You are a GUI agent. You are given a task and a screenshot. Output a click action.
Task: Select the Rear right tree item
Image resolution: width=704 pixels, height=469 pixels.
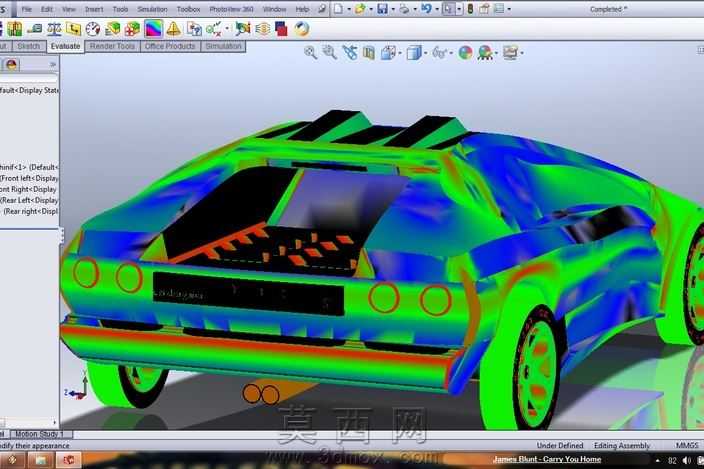(x=31, y=211)
